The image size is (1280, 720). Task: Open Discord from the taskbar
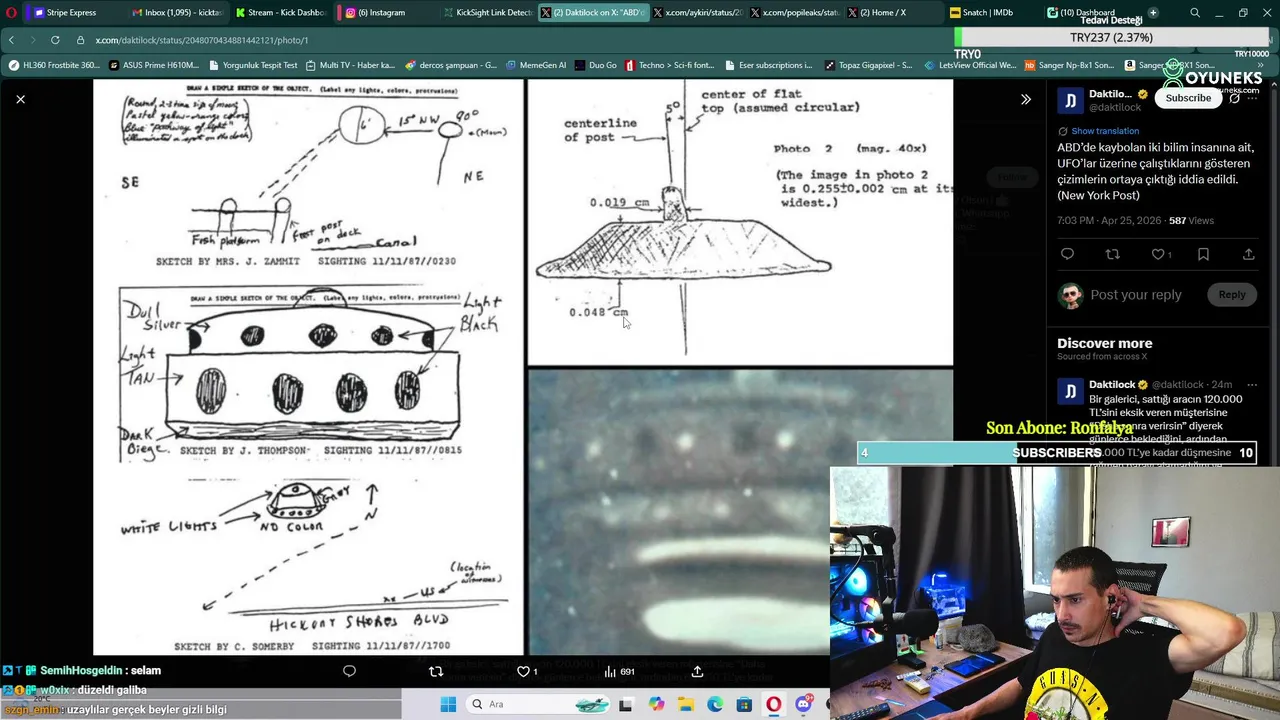point(803,705)
